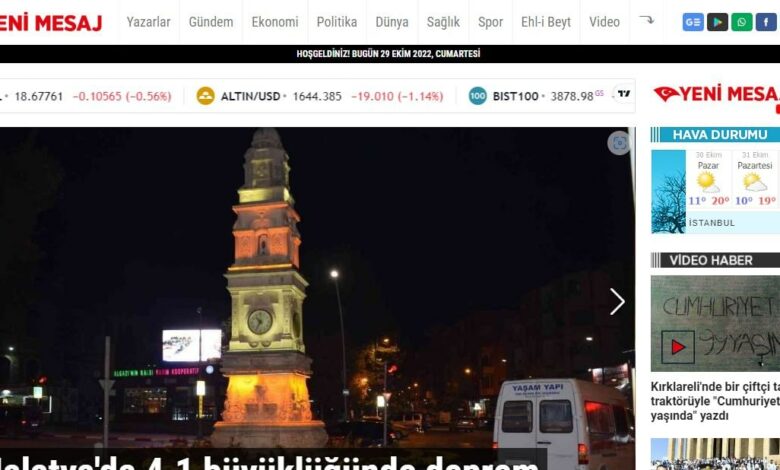Go to the Politika section
780x470 pixels.
(337, 22)
